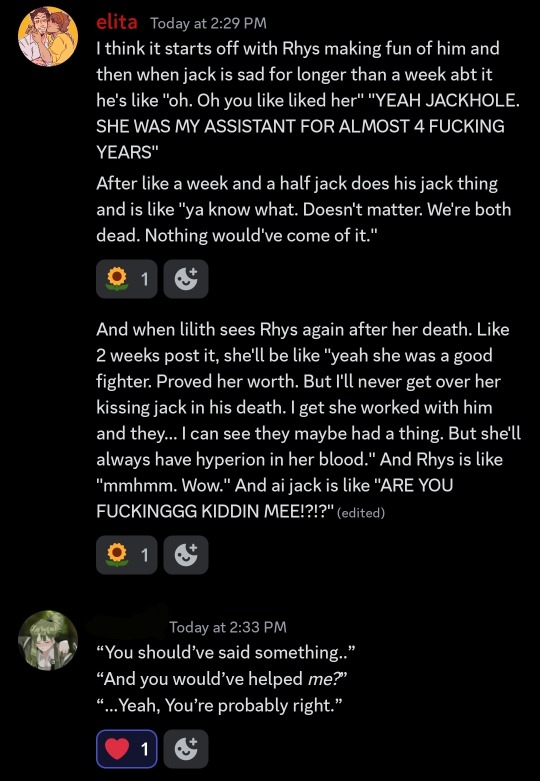Select the "And when lilith sees Rhys again" line
Image resolution: width=540 pixels, height=781 pixels.
302,330
